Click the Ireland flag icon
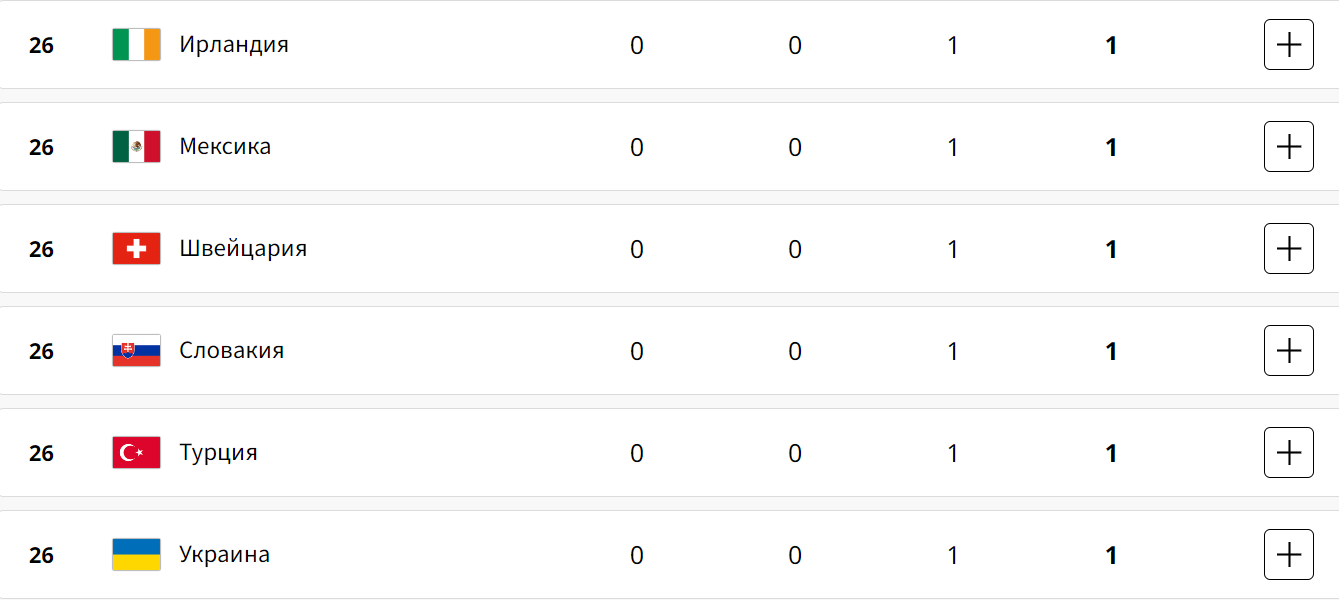 136,45
